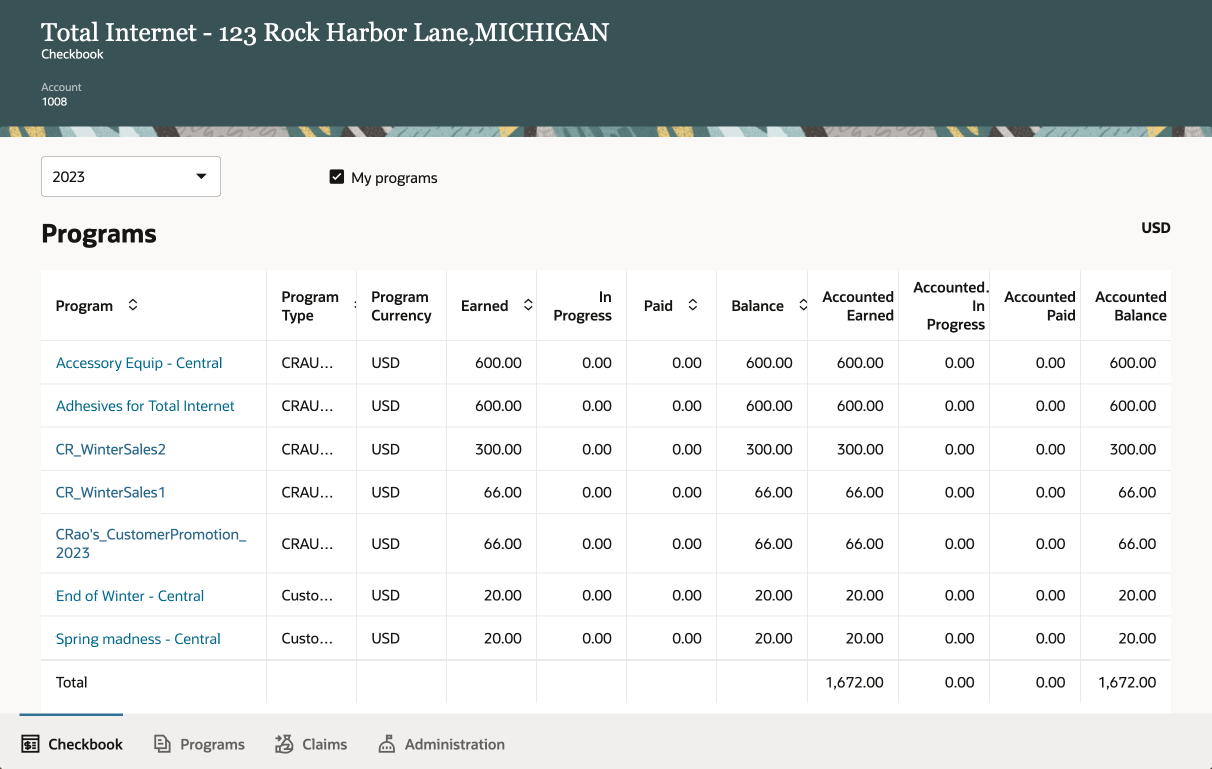Click the Claims tab icon

click(284, 744)
